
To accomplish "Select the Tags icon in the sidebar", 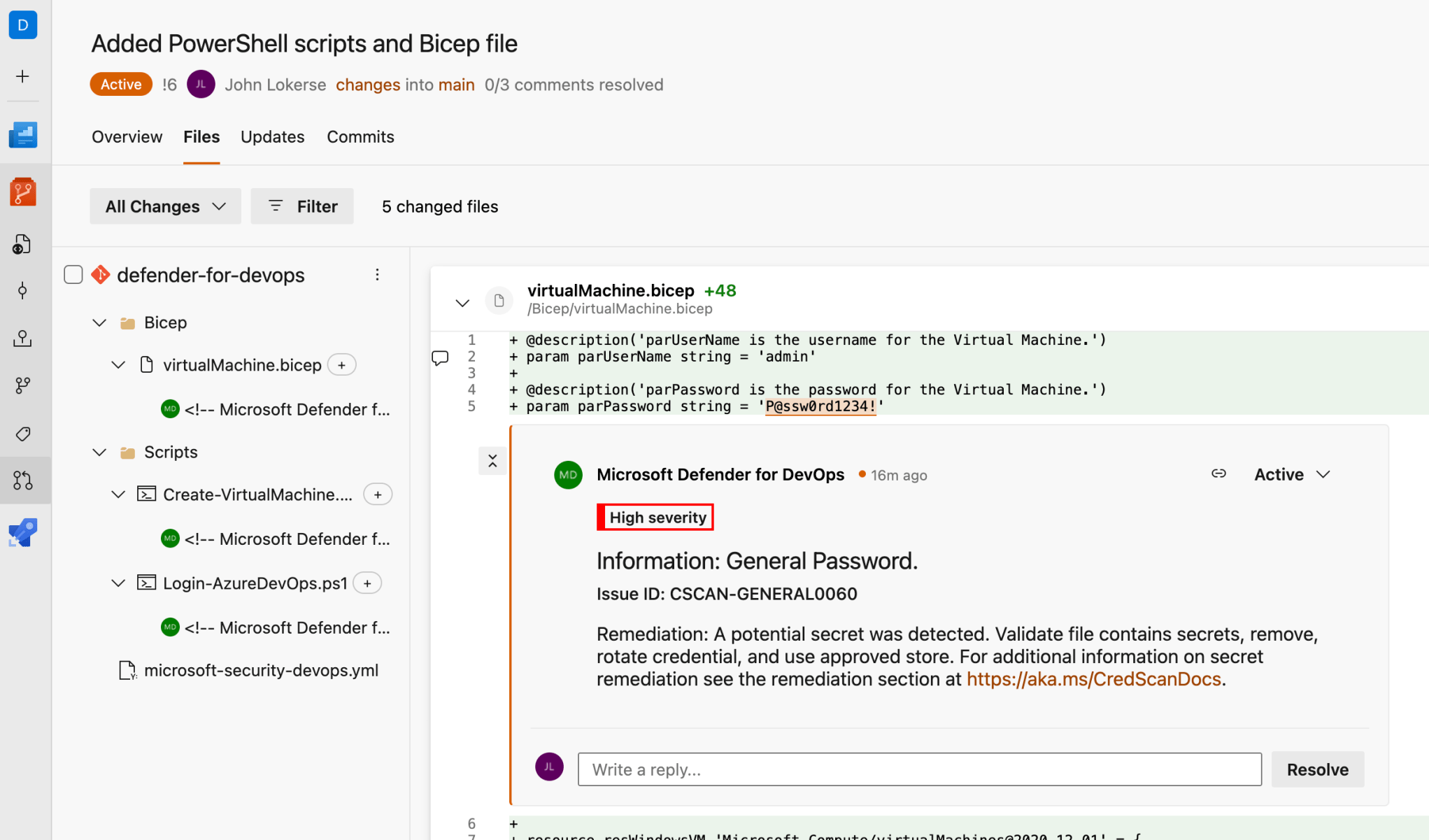I will coord(23,434).
